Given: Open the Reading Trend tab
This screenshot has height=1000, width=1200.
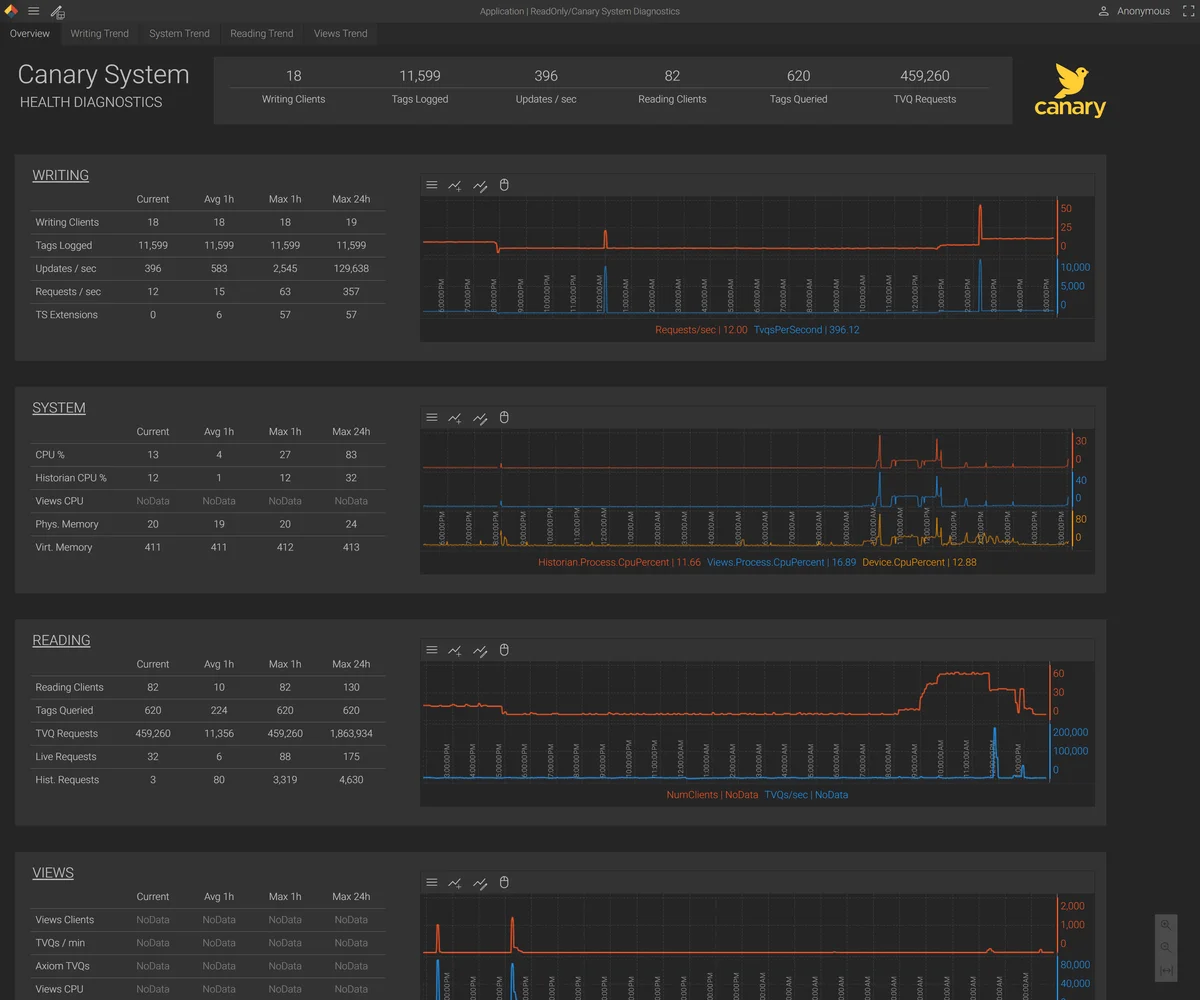Looking at the screenshot, I should [x=261, y=34].
